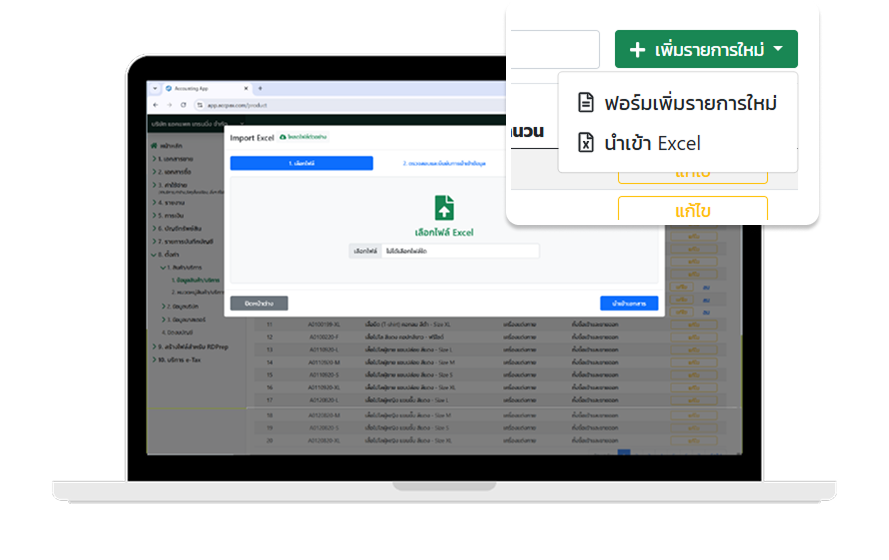This screenshot has height=560, width=889.
Task: Close the Accounting App tab
Action: (x=246, y=88)
